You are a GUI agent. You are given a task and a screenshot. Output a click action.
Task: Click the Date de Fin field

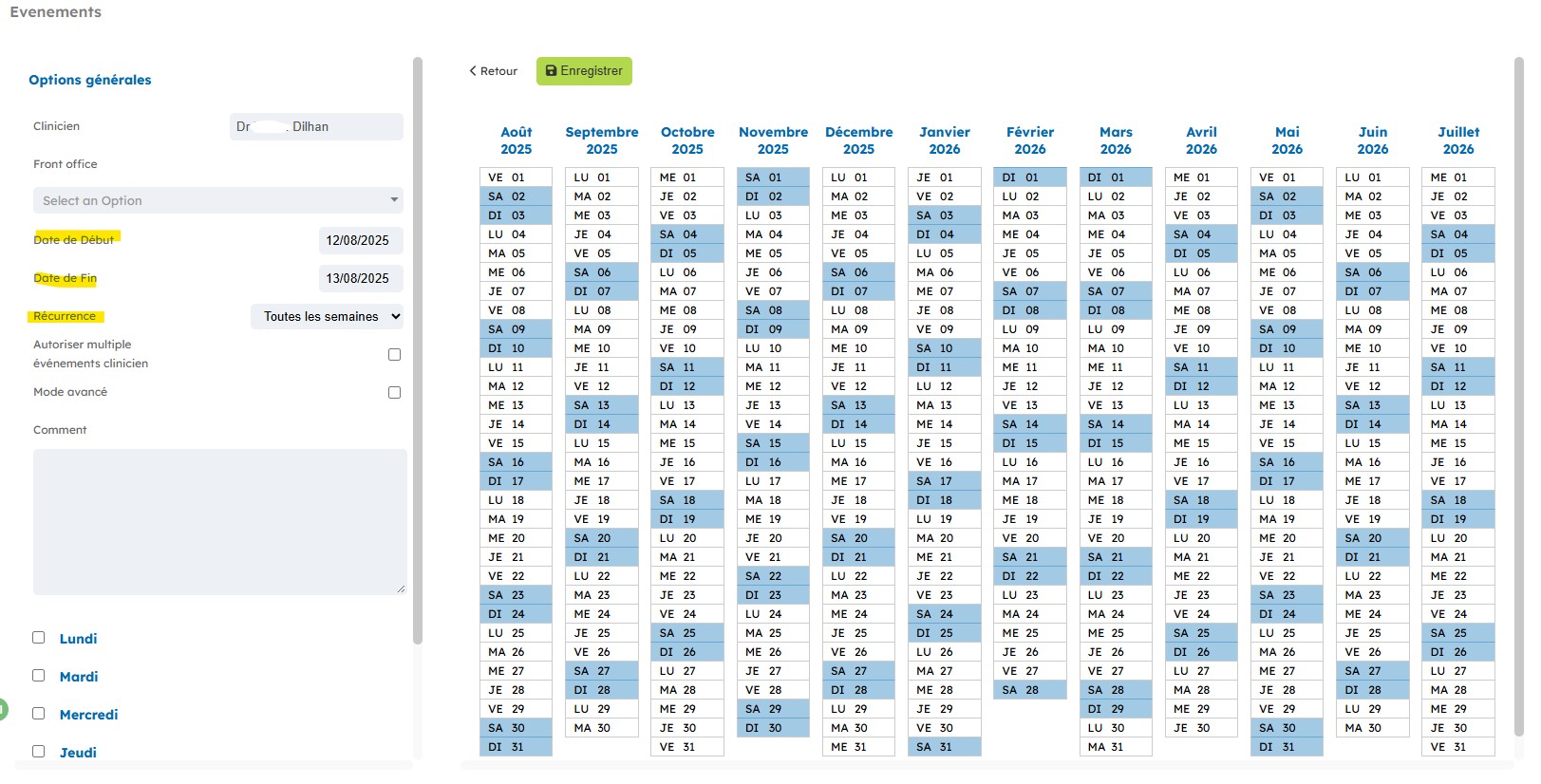point(360,278)
